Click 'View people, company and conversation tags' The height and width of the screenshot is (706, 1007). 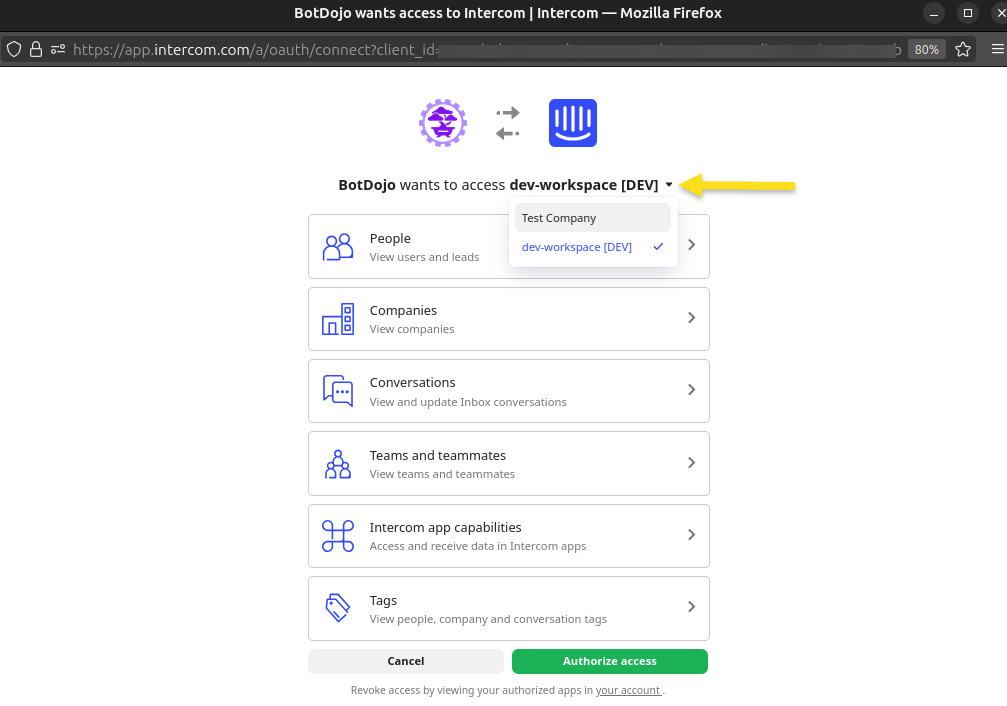[x=488, y=619]
